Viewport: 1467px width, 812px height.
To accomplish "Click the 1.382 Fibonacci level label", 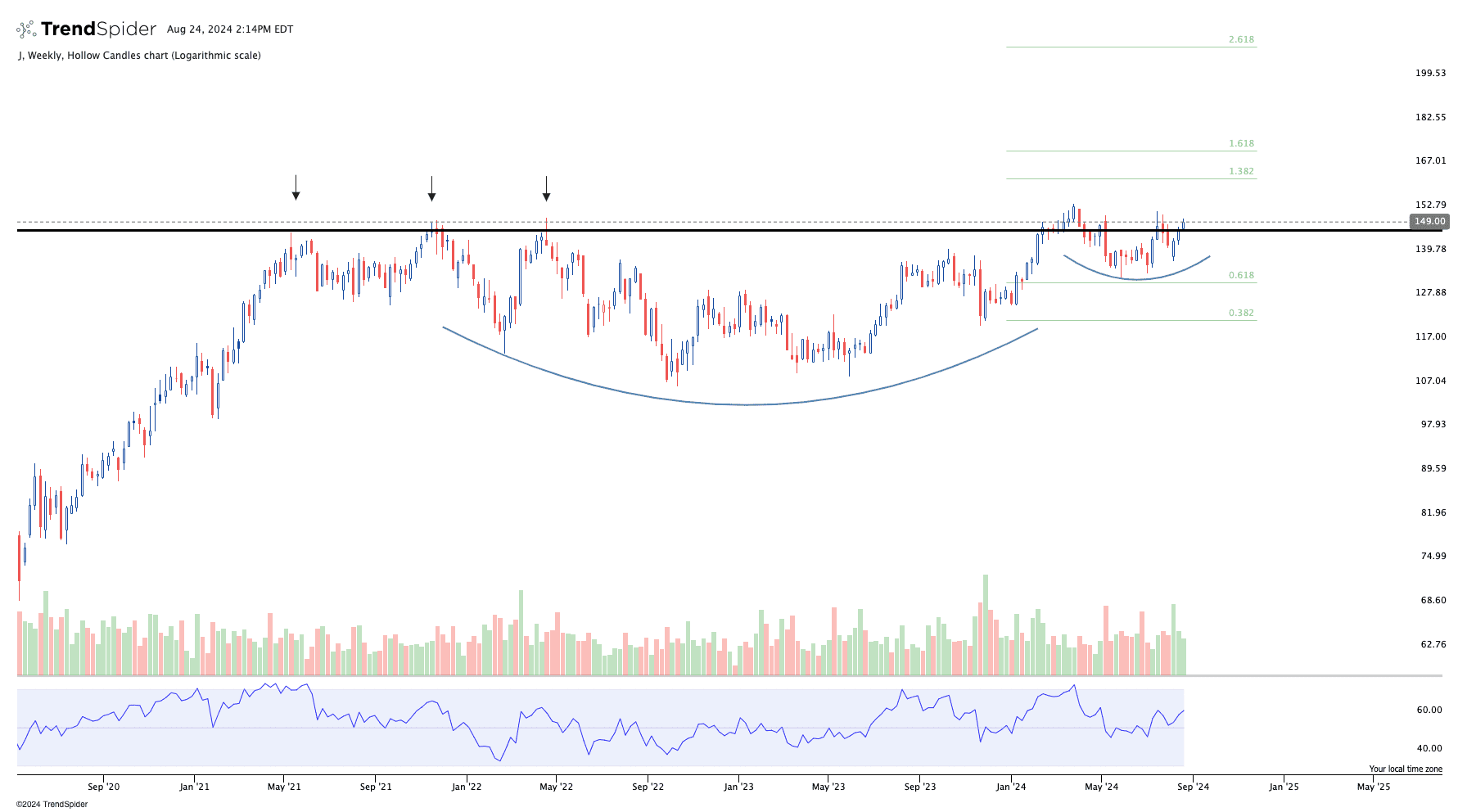I will 1240,171.
